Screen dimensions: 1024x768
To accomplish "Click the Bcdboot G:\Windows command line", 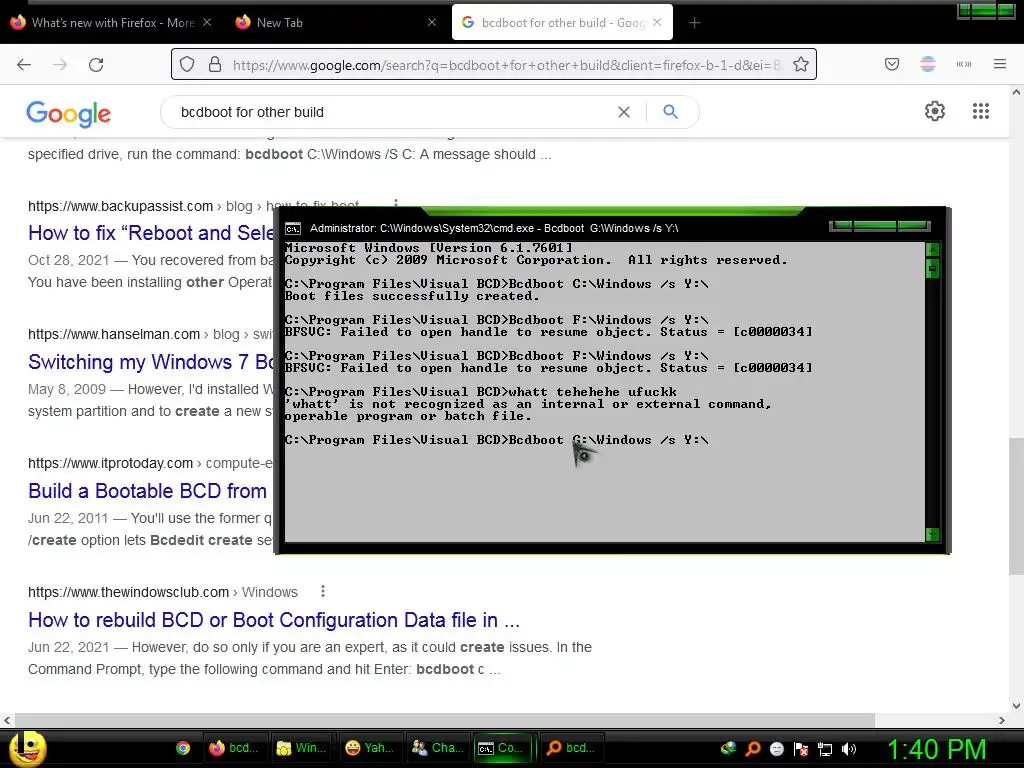I will pyautogui.click(x=496, y=440).
